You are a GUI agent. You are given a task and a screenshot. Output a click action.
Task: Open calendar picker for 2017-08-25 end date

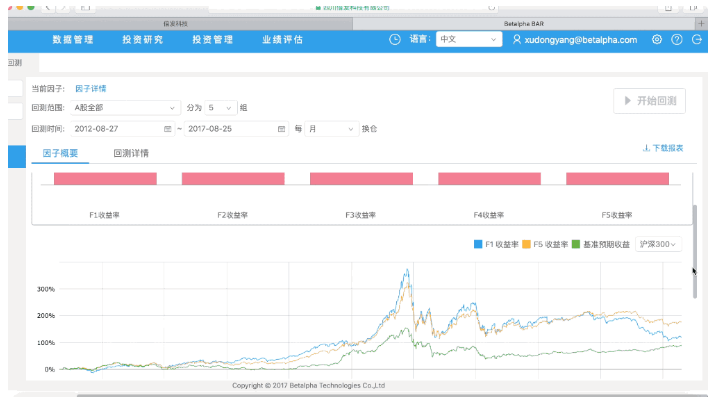pyautogui.click(x=281, y=129)
